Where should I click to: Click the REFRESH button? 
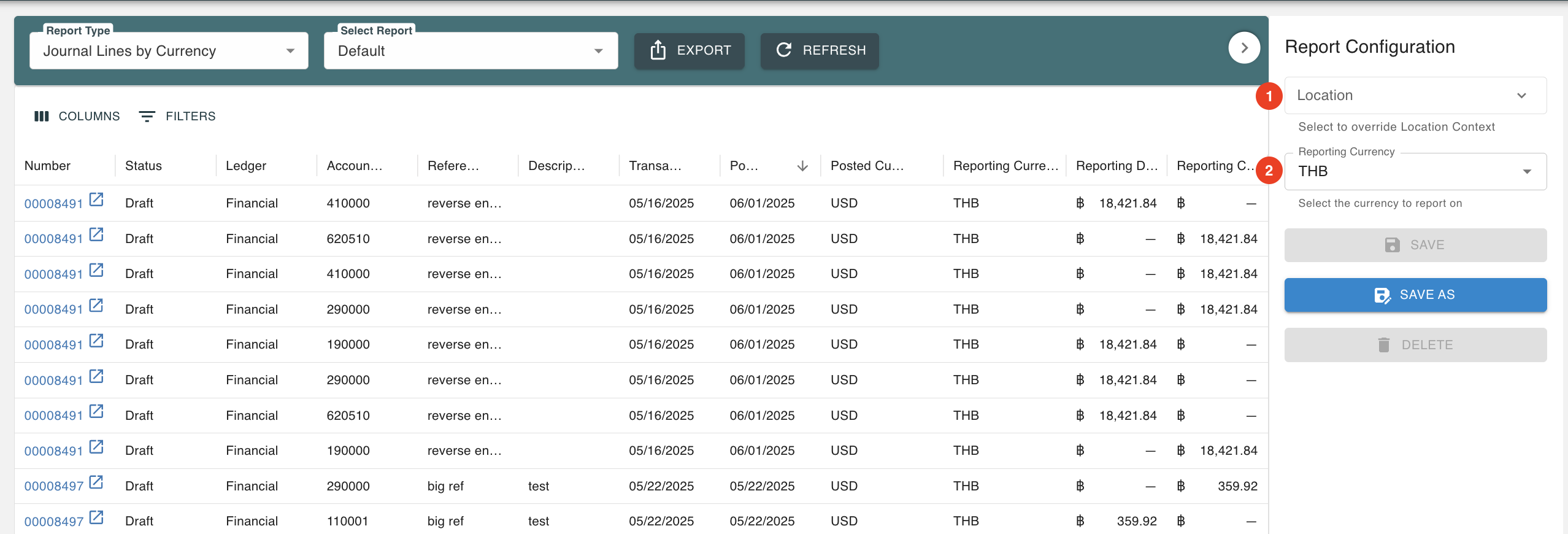pyautogui.click(x=820, y=50)
